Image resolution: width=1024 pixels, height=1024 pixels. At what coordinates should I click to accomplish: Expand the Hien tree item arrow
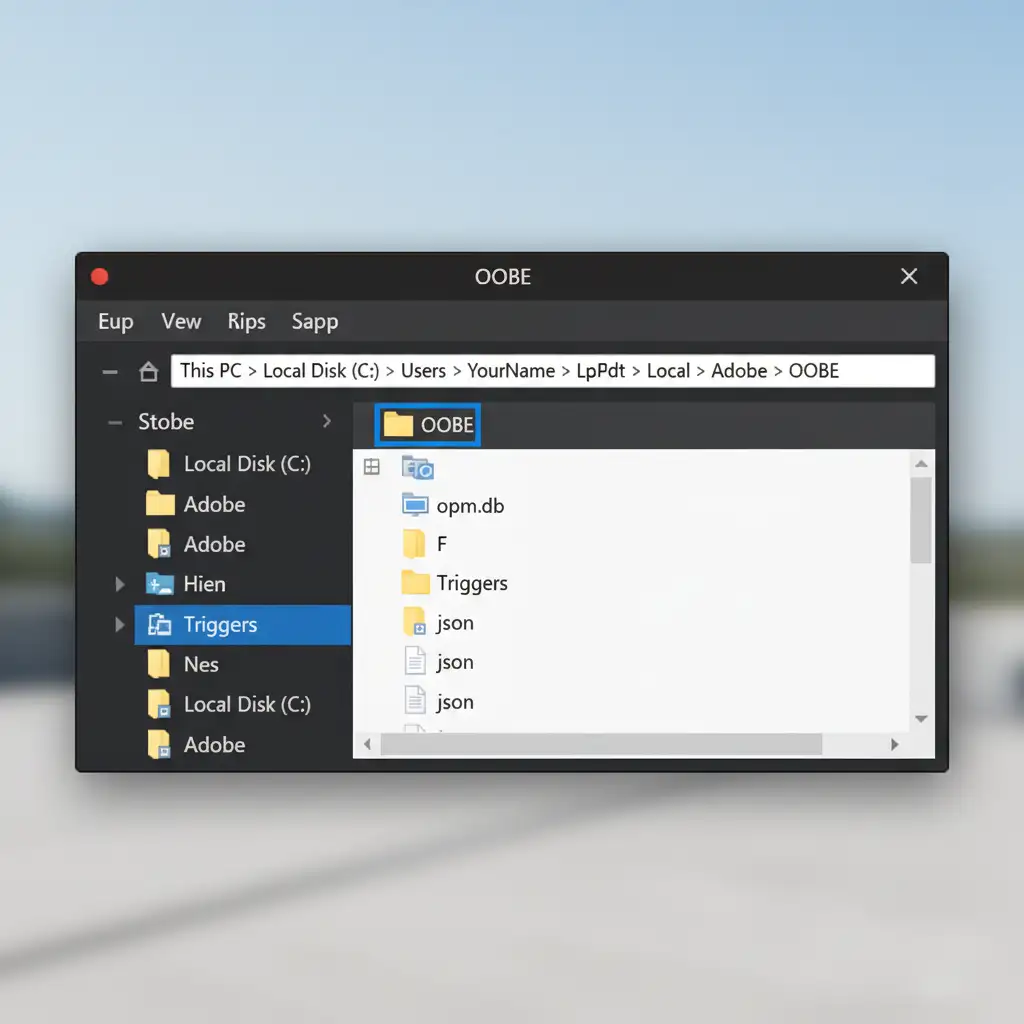120,584
